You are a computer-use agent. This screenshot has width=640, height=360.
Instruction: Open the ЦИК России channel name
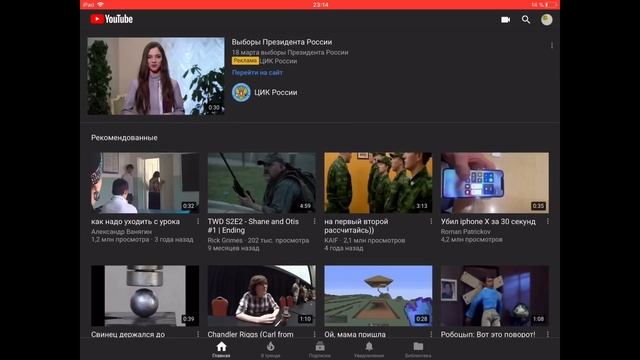276,93
